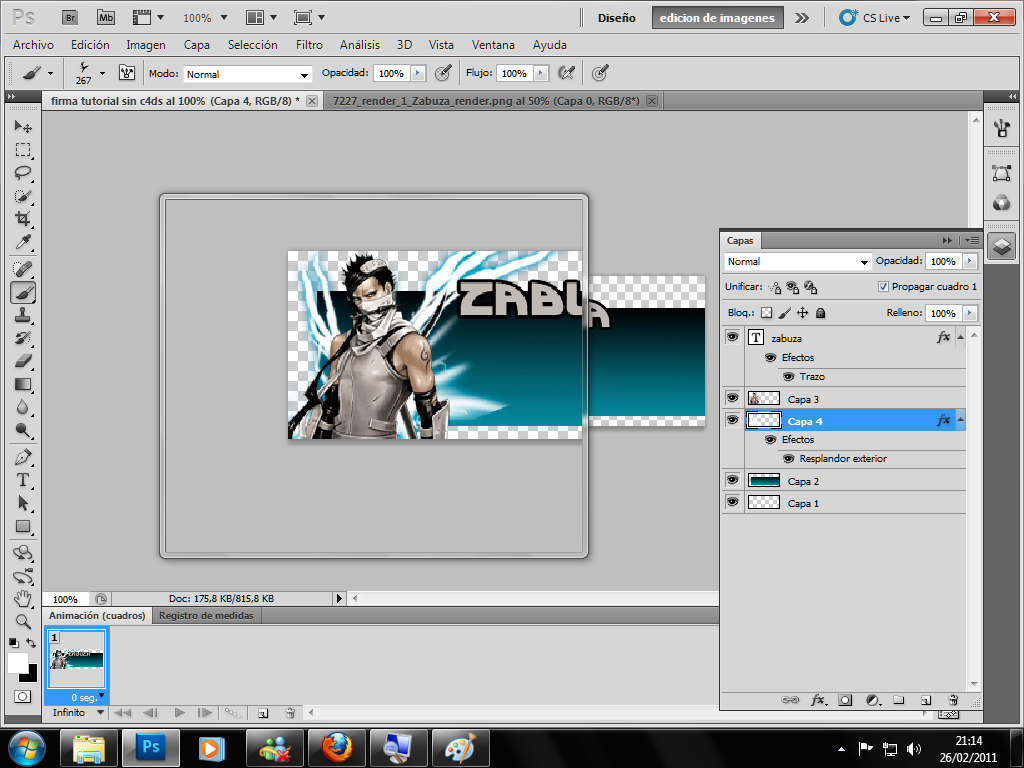Hide the zabuza text layer
Image resolution: width=1024 pixels, height=768 pixels.
point(733,337)
